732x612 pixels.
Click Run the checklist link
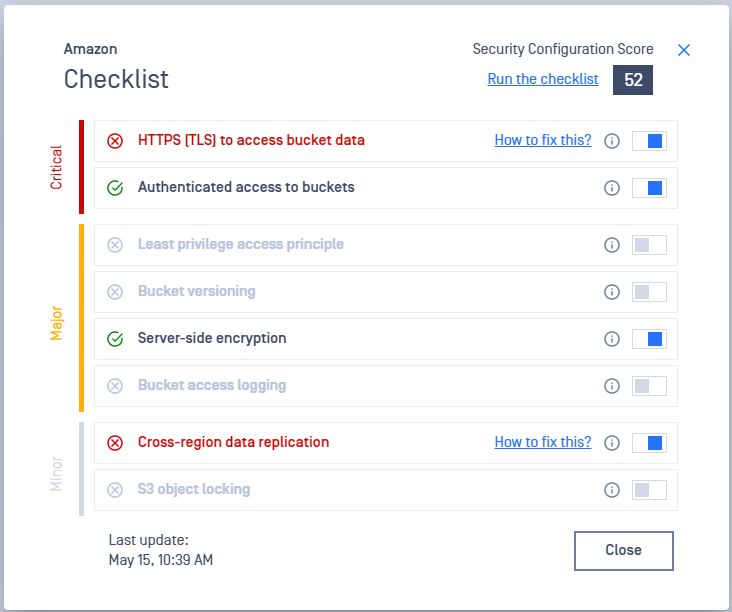tap(542, 79)
